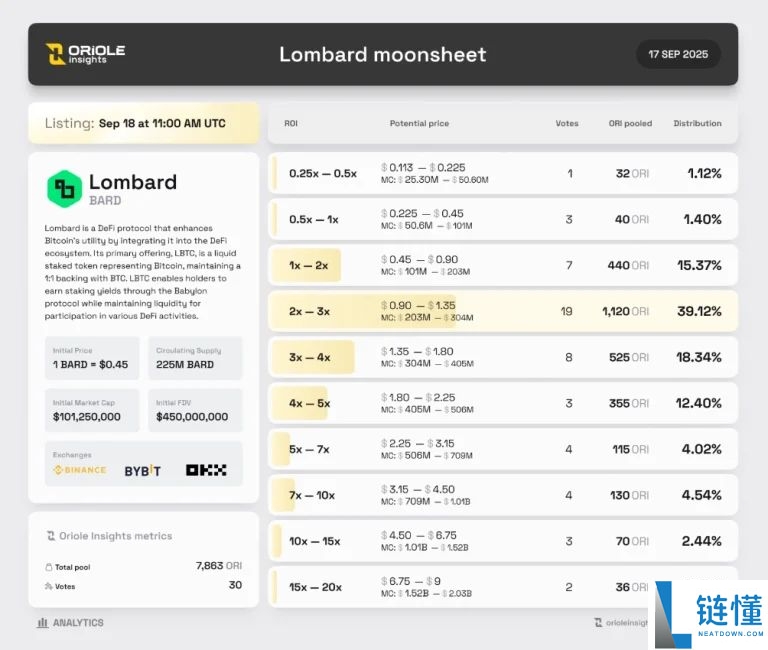Click the 19 votes count
The image size is (768, 650).
[566, 312]
